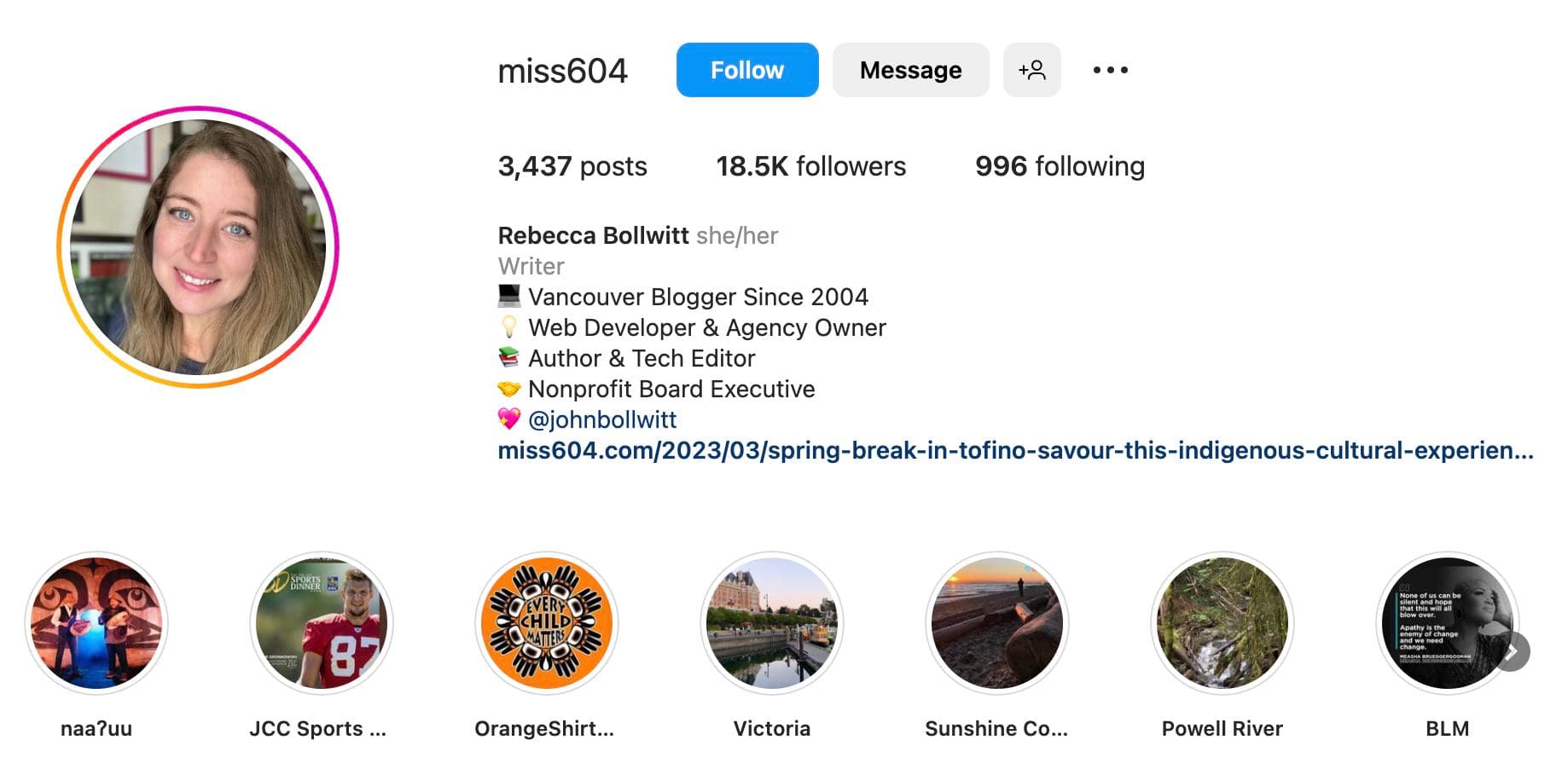The width and height of the screenshot is (1568, 769).
Task: Open the following list
Action: 1060,166
